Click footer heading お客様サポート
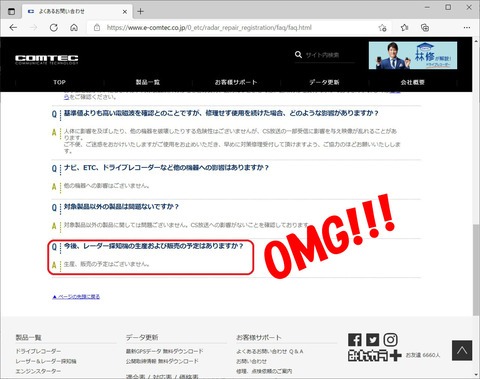The width and height of the screenshot is (480, 379). tap(259, 337)
